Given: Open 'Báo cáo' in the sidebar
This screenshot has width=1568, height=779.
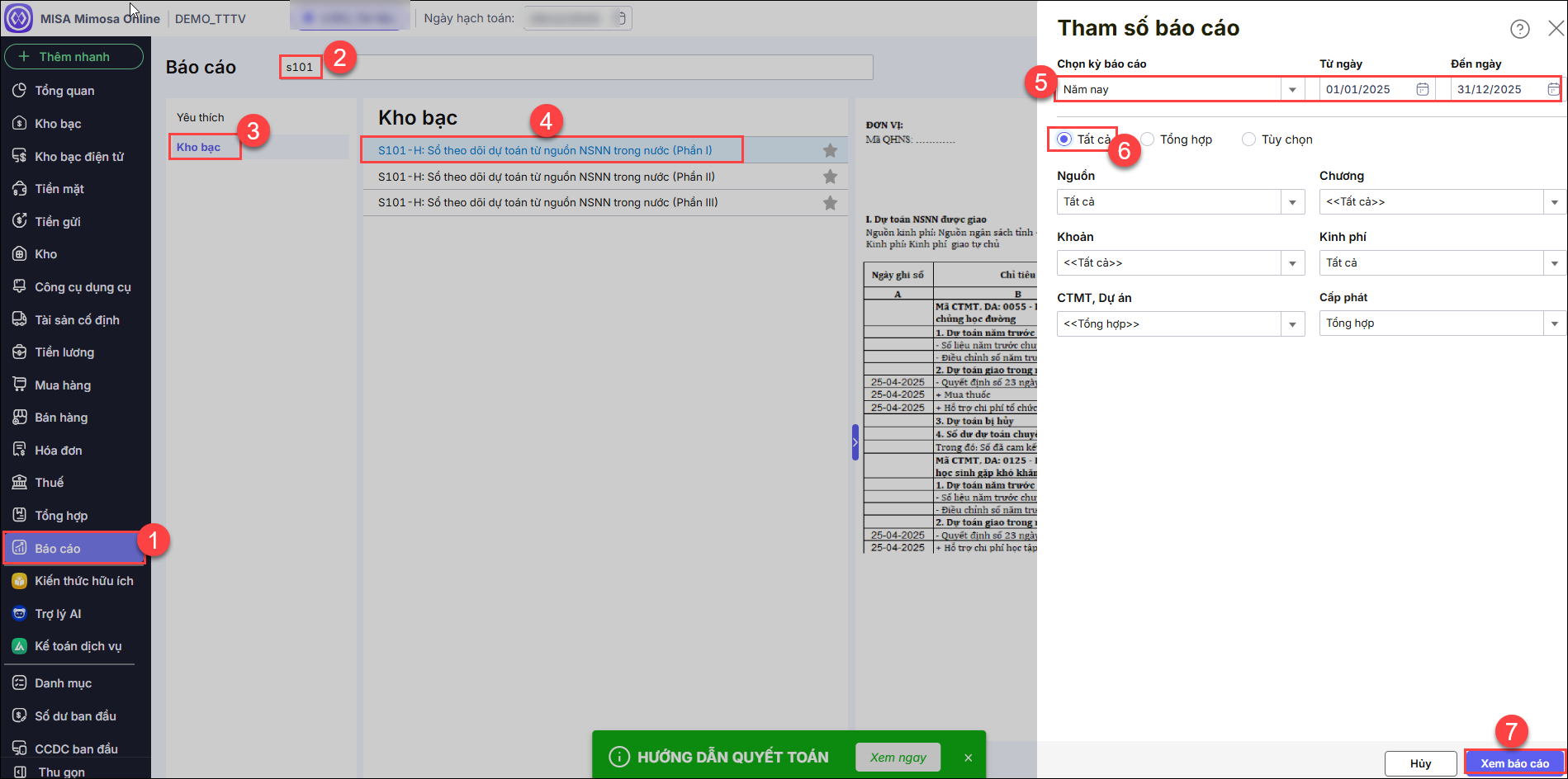Looking at the screenshot, I should tap(58, 549).
